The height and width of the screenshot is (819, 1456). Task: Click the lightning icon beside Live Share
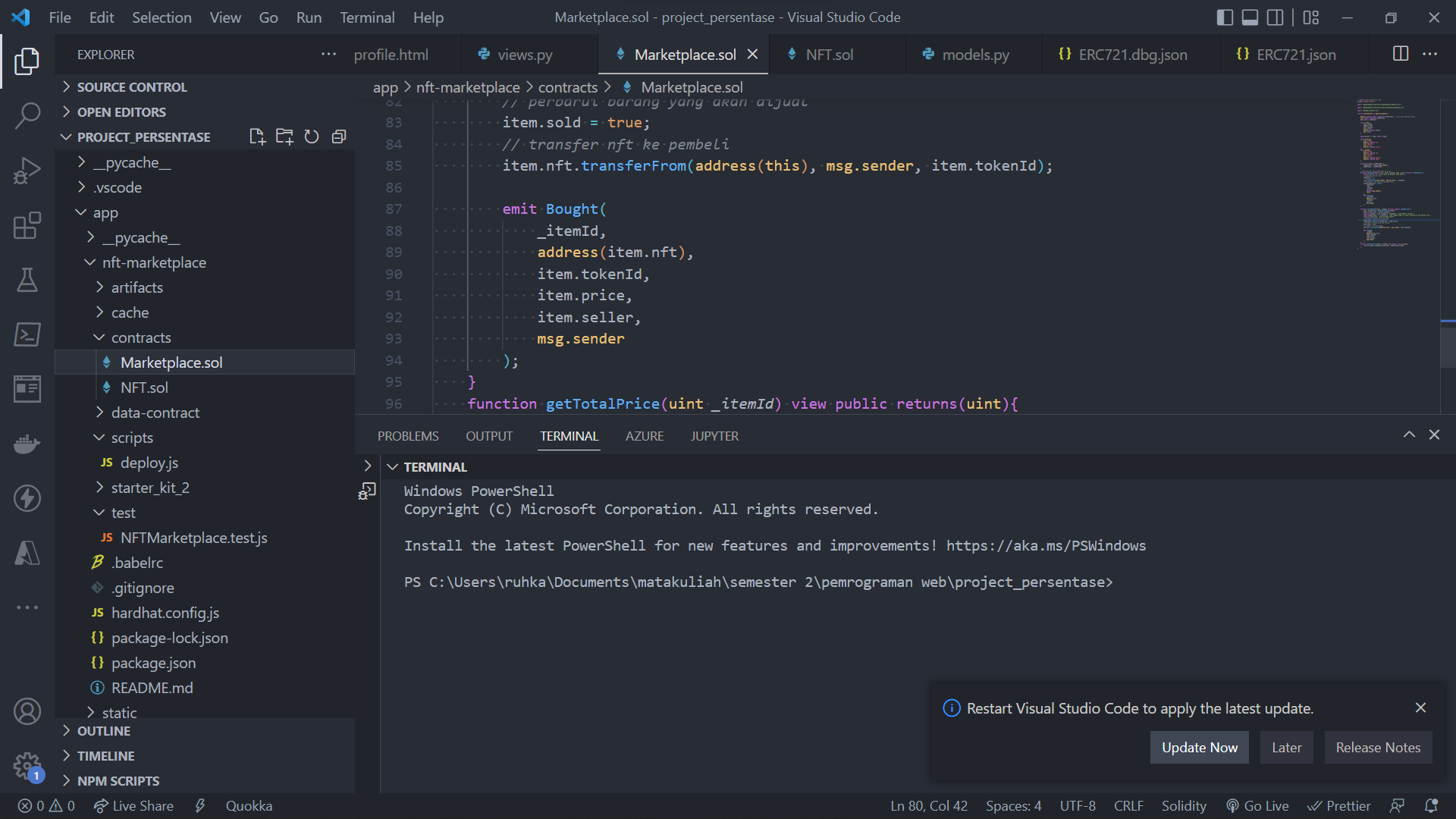point(200,806)
